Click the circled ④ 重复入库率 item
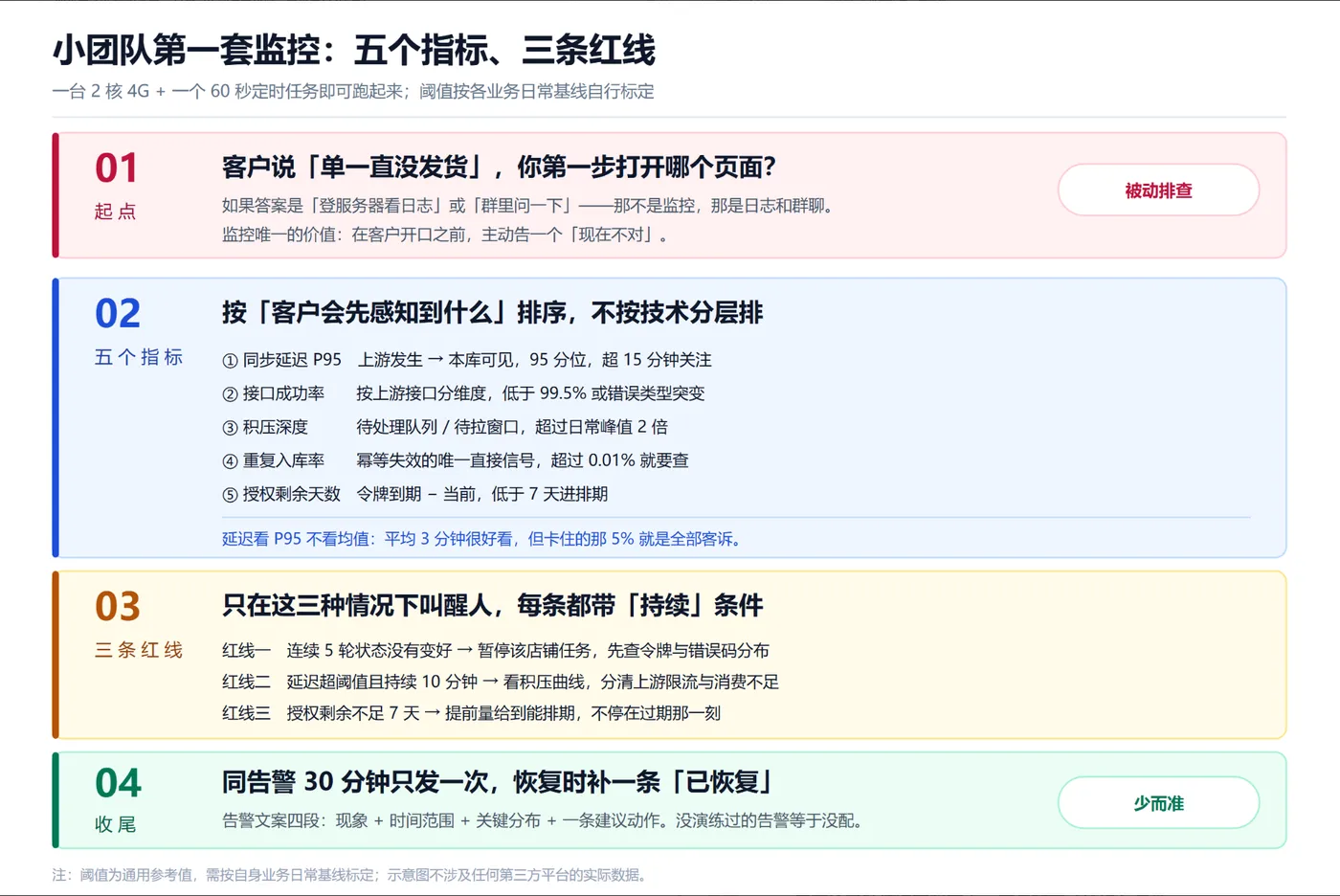1340x896 pixels. [x=273, y=460]
